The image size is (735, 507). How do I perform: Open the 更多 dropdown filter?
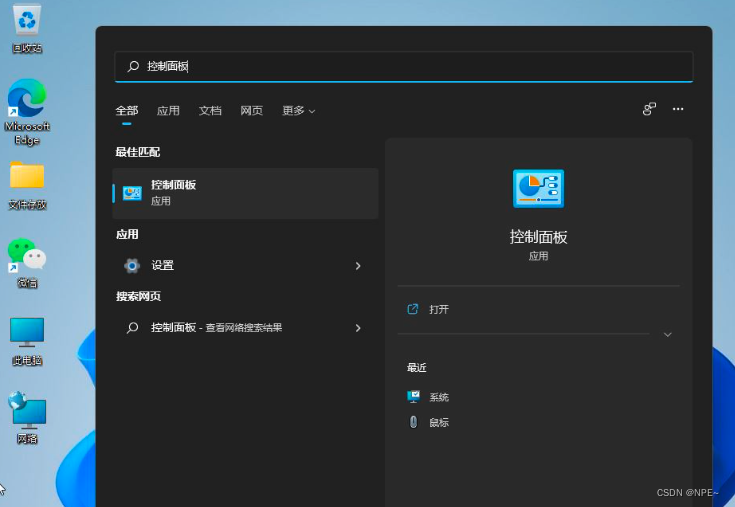click(x=299, y=111)
